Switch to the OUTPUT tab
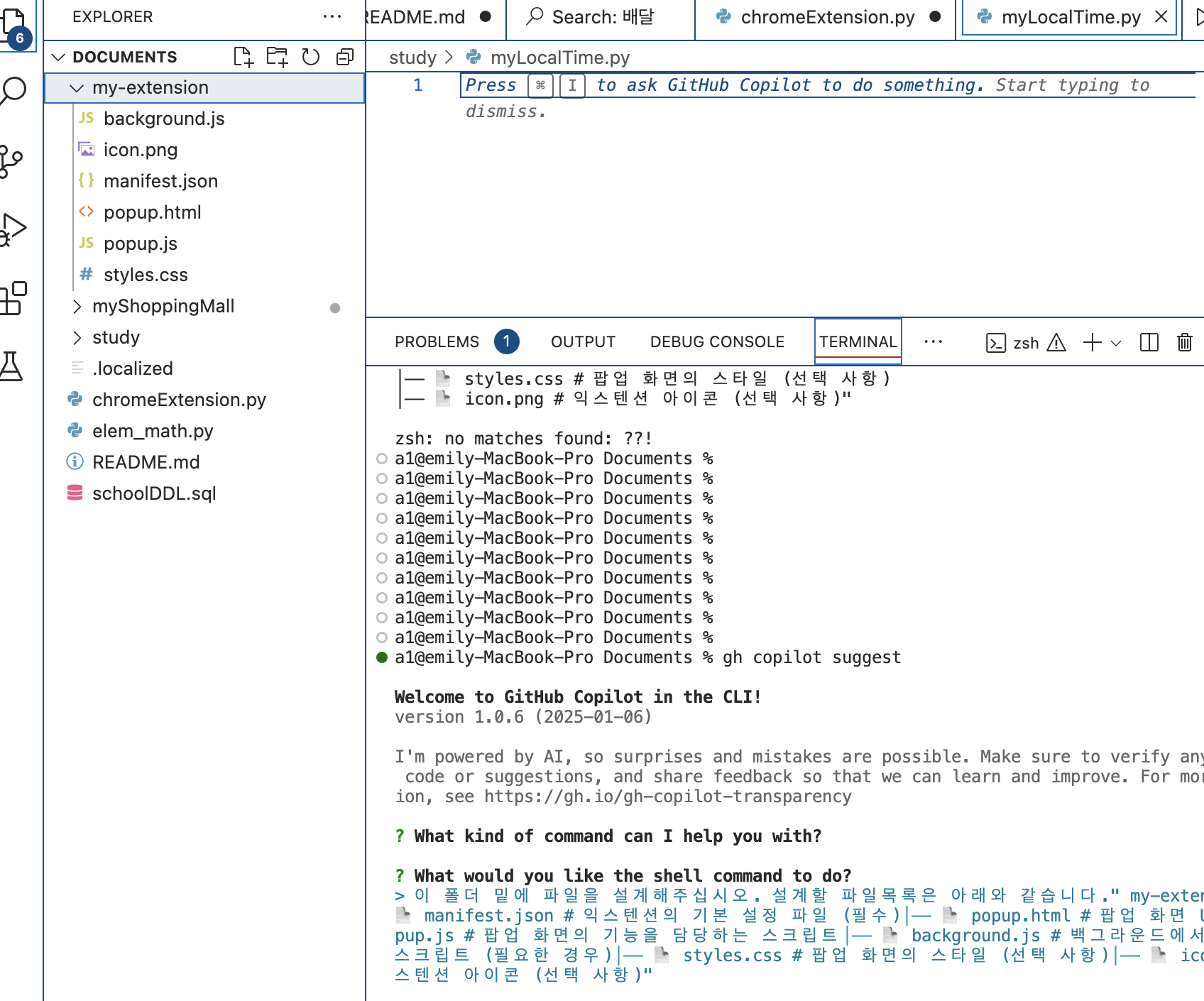This screenshot has height=1001, width=1204. coord(583,341)
